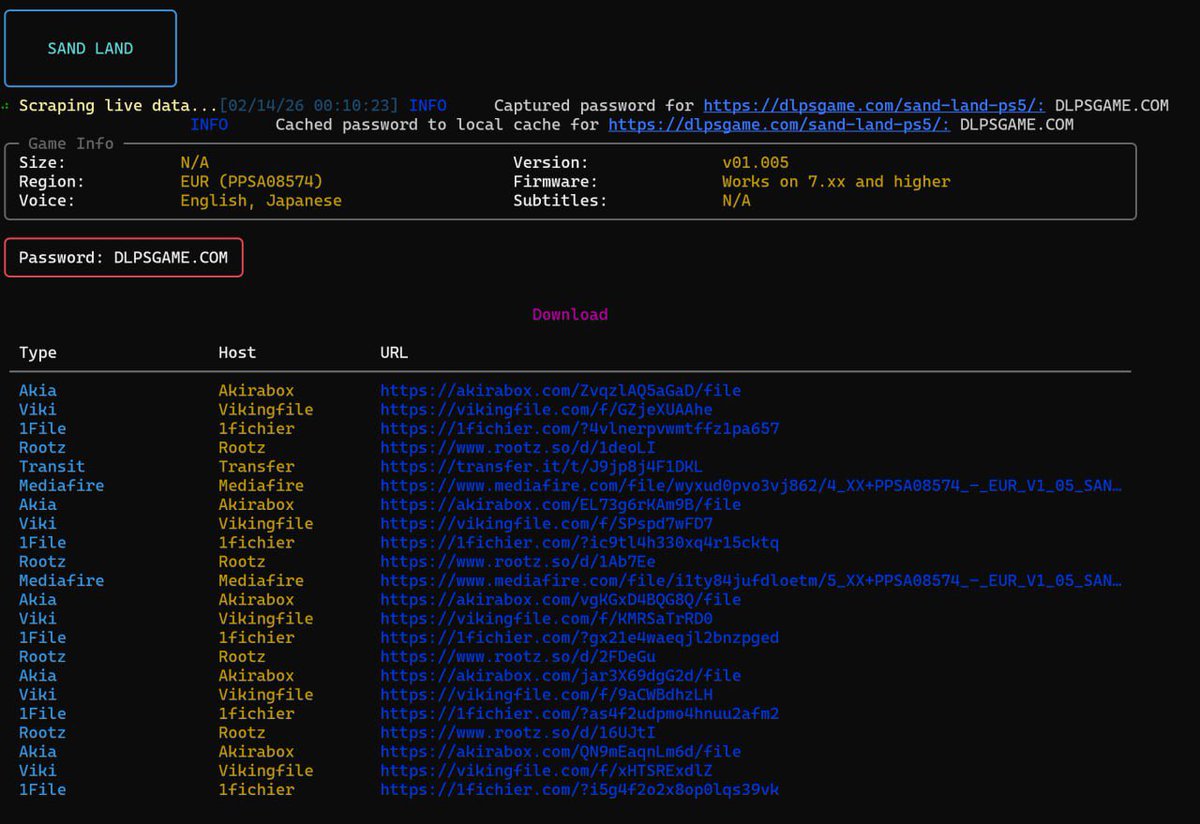Open the rootz.so 1deoLI link

click(x=518, y=447)
